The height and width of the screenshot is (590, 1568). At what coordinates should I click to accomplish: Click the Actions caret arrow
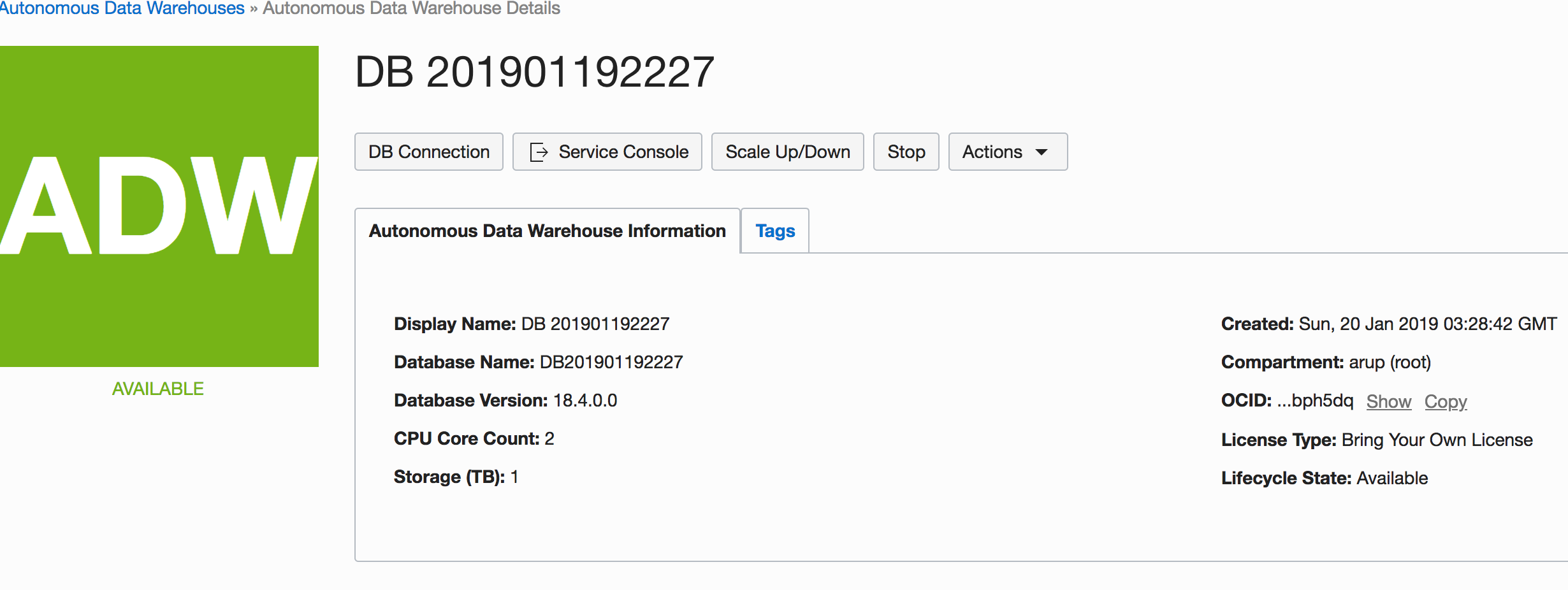[x=1042, y=152]
